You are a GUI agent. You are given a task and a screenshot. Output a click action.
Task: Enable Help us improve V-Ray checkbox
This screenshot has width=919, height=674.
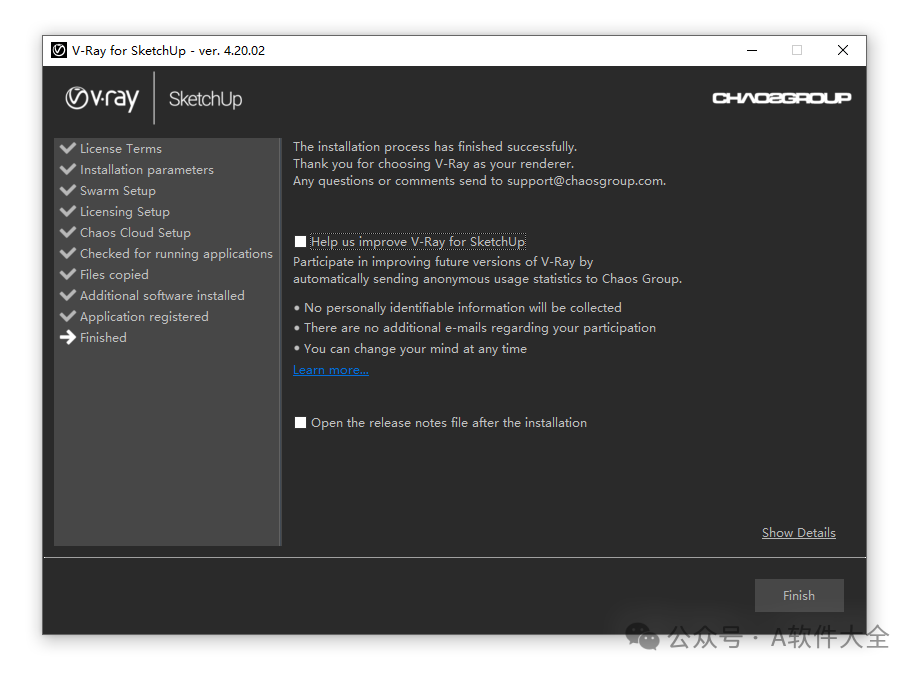click(x=300, y=241)
